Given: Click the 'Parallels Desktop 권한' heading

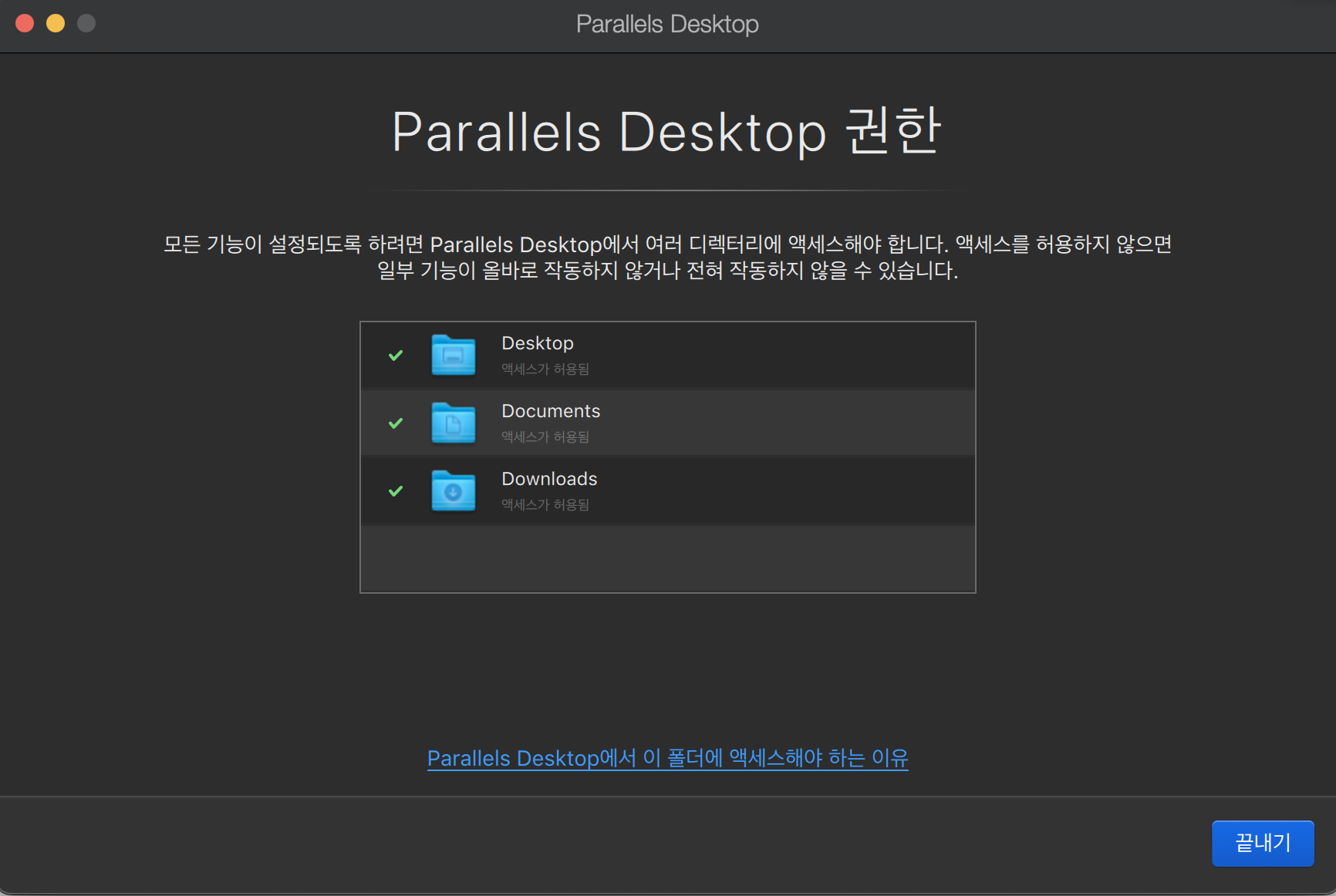Looking at the screenshot, I should tap(667, 131).
